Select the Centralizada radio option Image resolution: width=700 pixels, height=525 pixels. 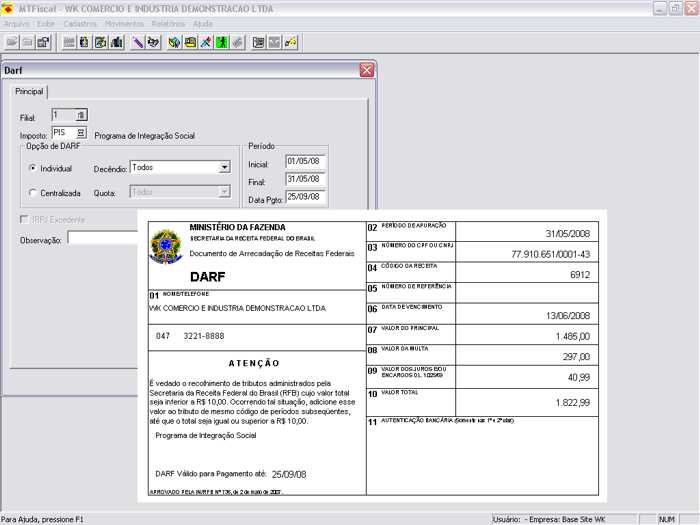point(33,192)
